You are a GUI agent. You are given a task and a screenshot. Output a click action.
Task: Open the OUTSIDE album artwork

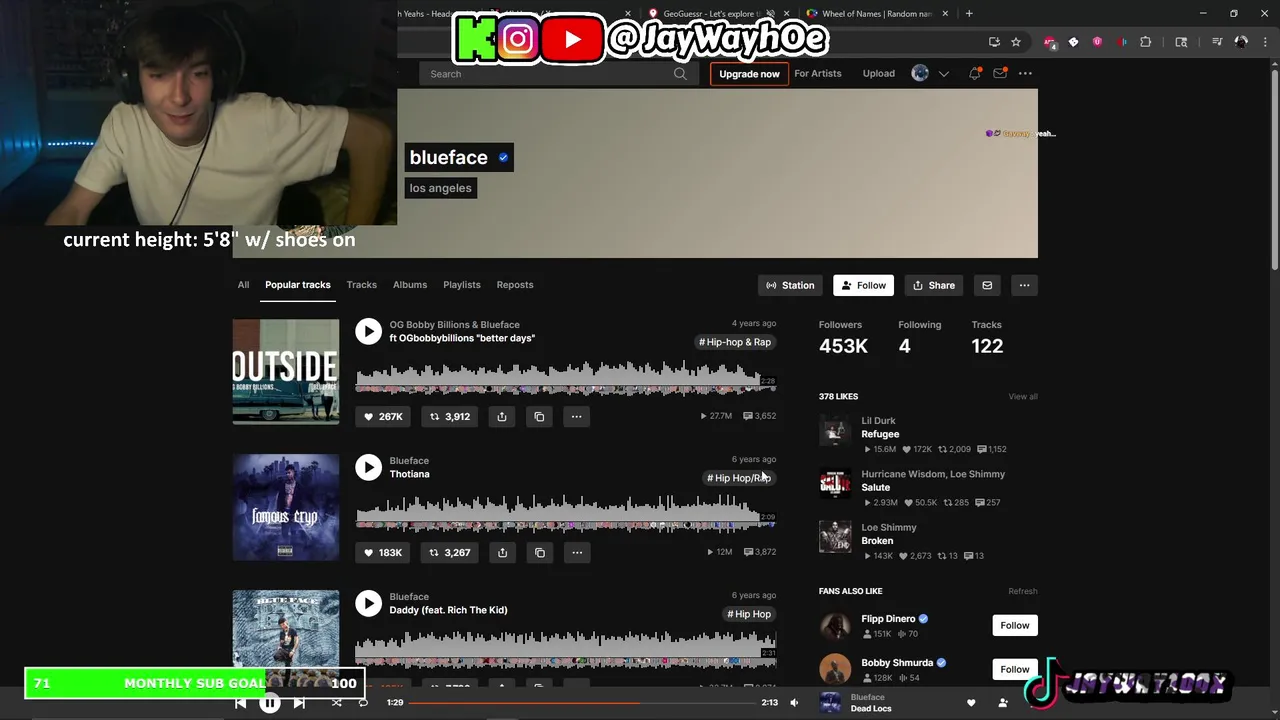[x=286, y=371]
